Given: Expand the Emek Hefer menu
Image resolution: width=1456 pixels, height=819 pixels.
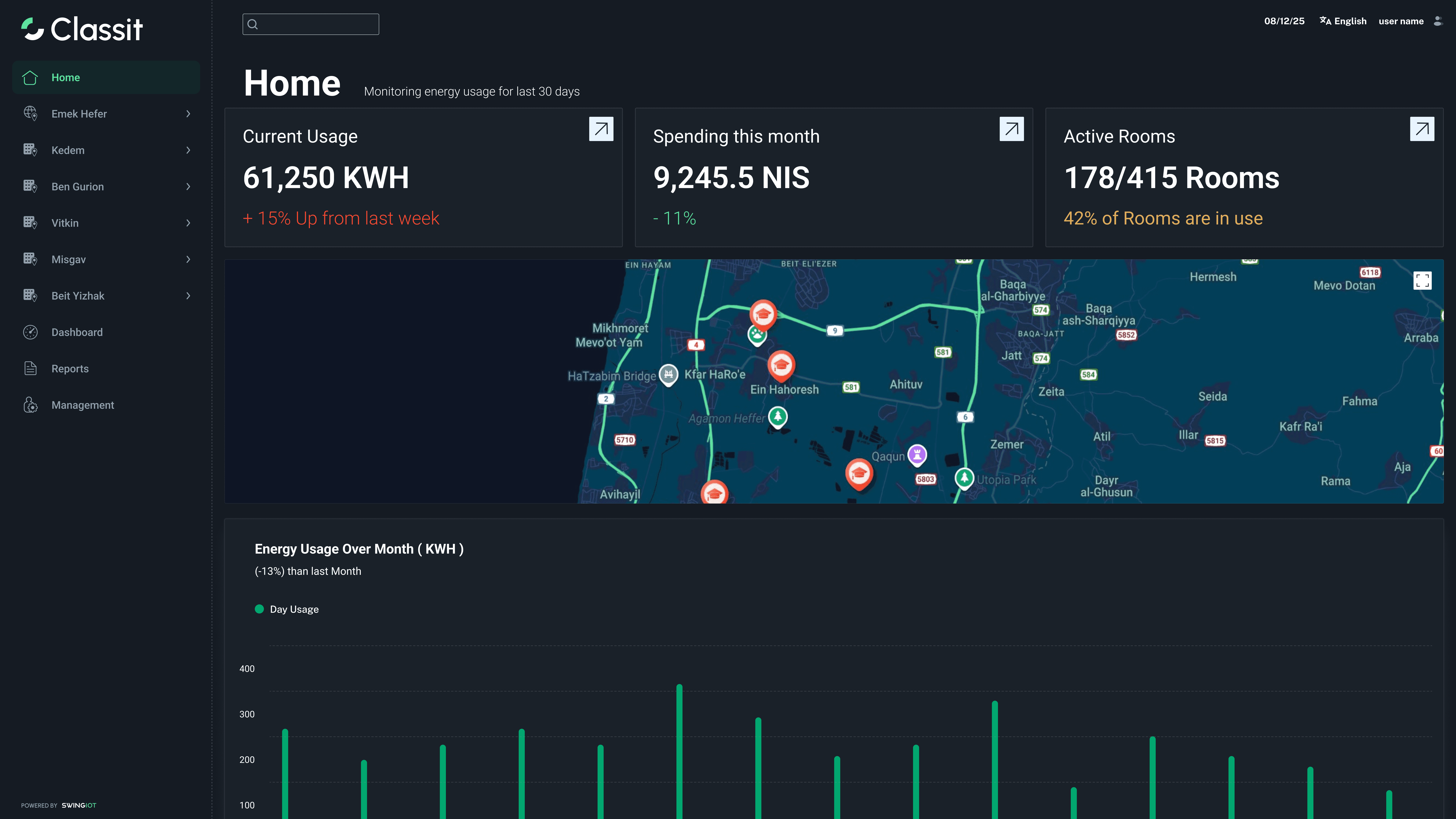Looking at the screenshot, I should pyautogui.click(x=188, y=114).
